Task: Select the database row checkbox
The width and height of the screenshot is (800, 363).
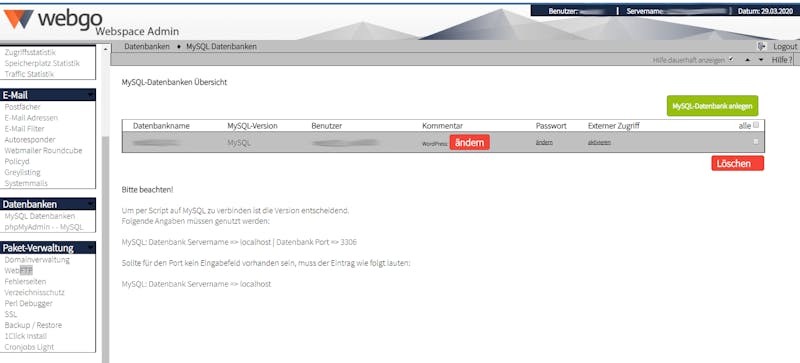Action: point(756,141)
